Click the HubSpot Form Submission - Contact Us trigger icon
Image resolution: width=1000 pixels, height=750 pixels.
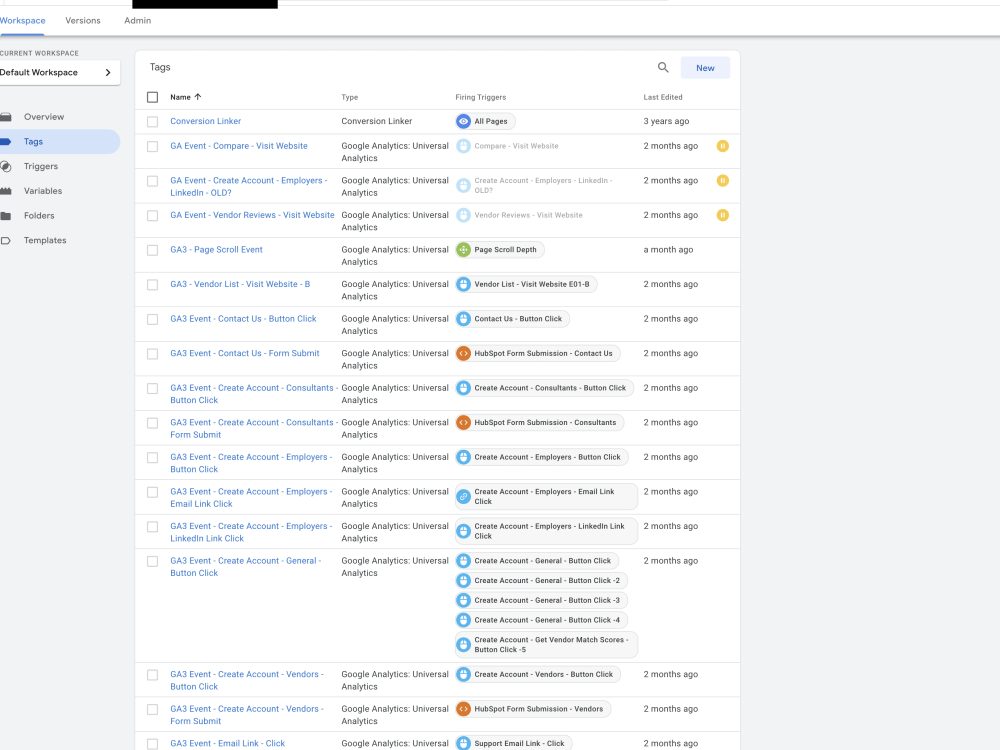(463, 353)
